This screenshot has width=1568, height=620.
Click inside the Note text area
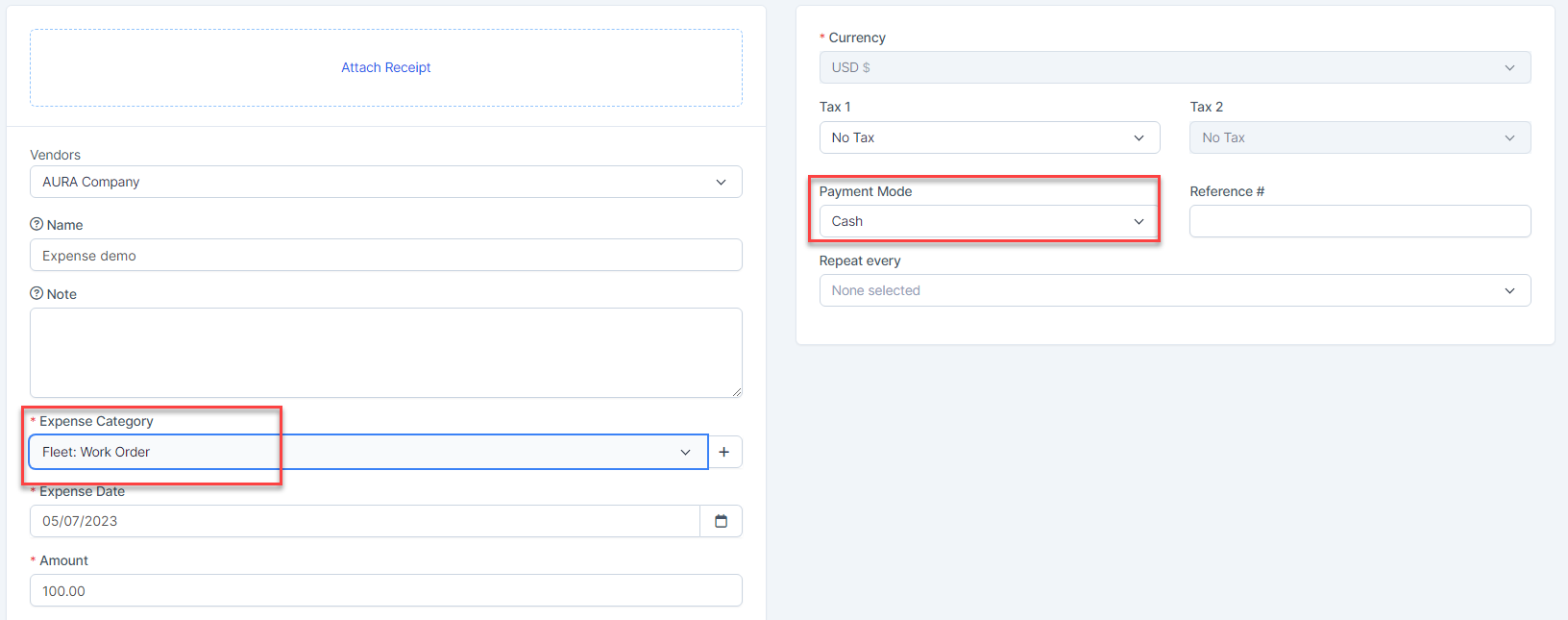[x=384, y=352]
